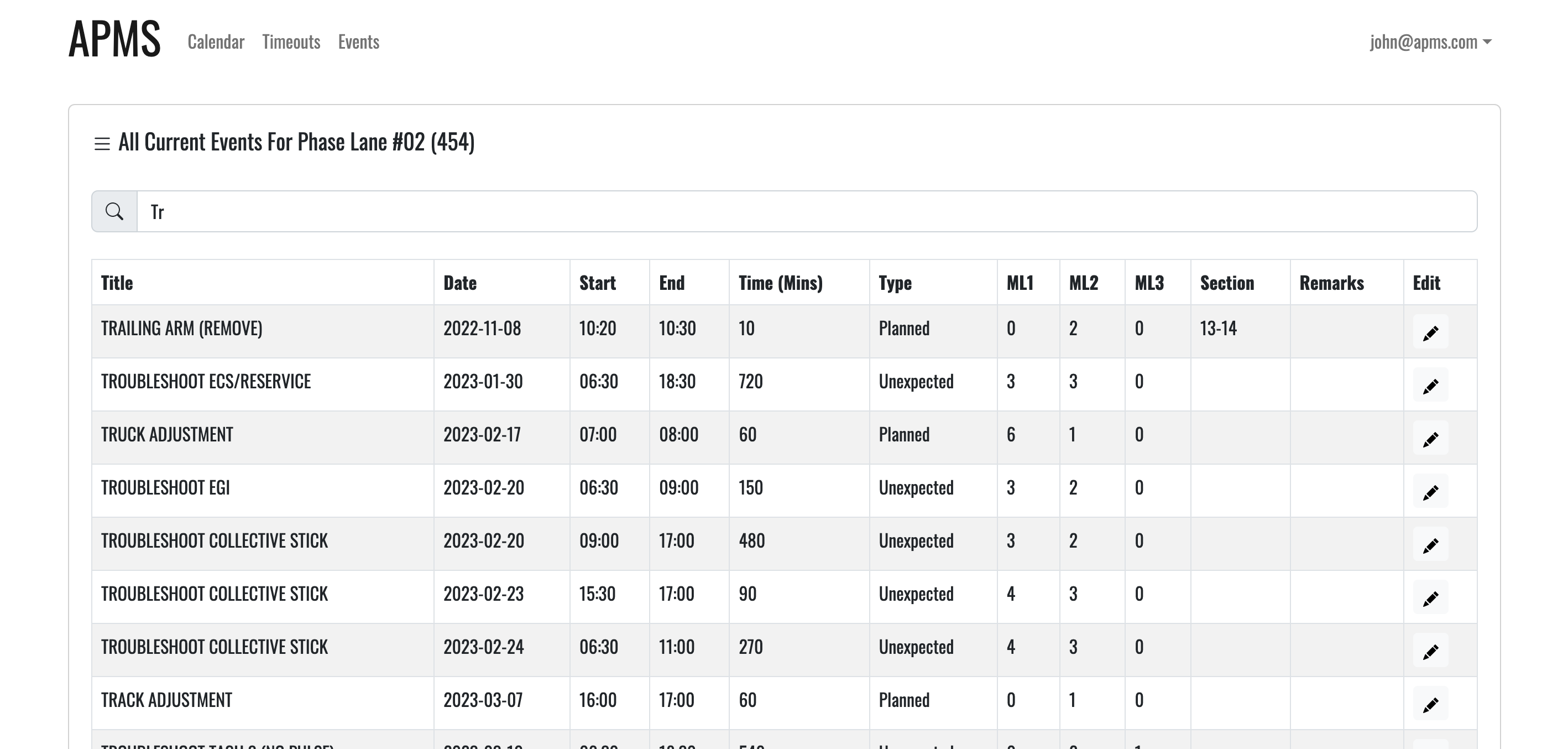Viewport: 1568px width, 749px height.
Task: Click the APMS logo link
Action: pos(114,39)
